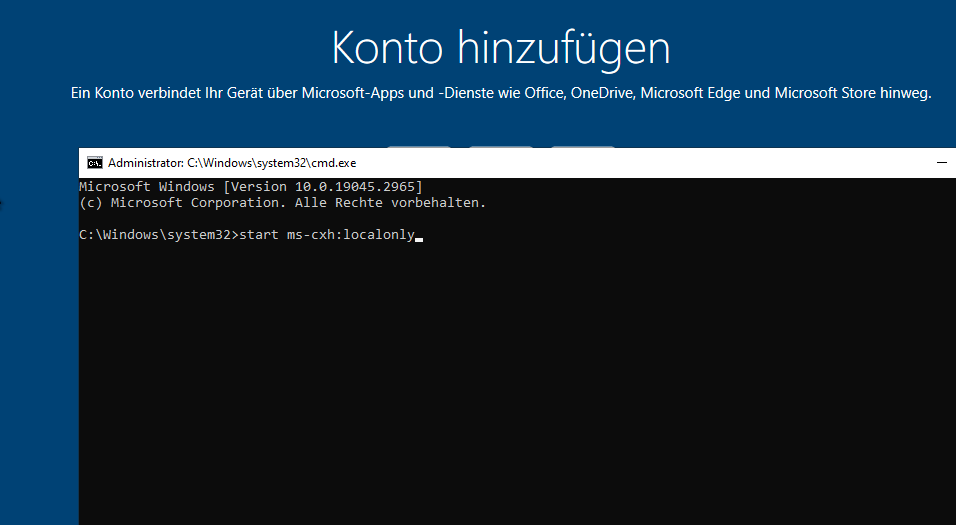
Task: Select the 'Alle Rechte vorbehalten' copyright line
Action: (282, 202)
